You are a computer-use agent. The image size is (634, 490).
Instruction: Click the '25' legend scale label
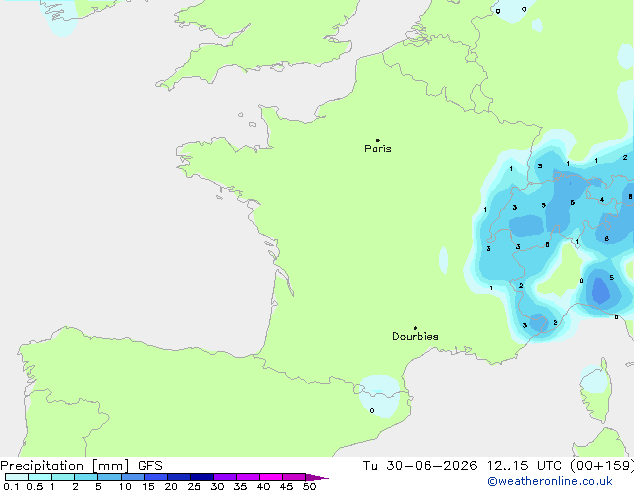[194, 486]
